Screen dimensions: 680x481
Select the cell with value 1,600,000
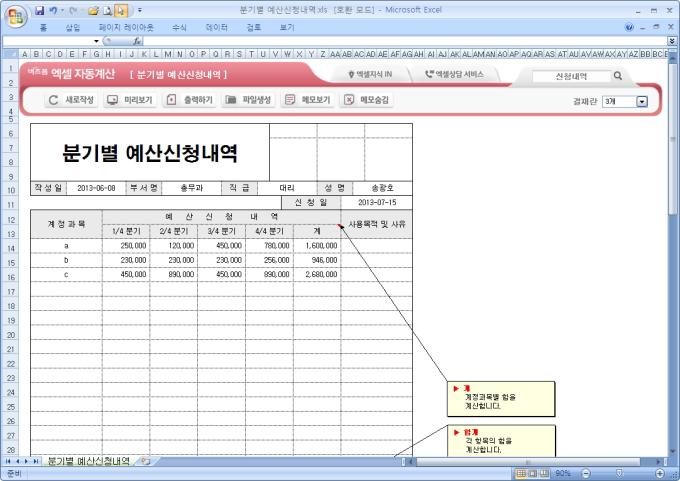coord(317,246)
